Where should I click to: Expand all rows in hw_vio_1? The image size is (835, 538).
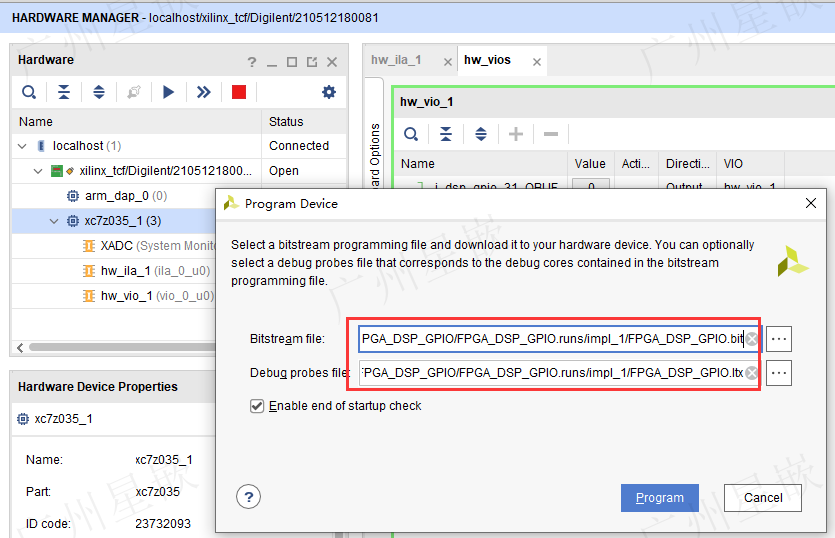click(x=480, y=134)
